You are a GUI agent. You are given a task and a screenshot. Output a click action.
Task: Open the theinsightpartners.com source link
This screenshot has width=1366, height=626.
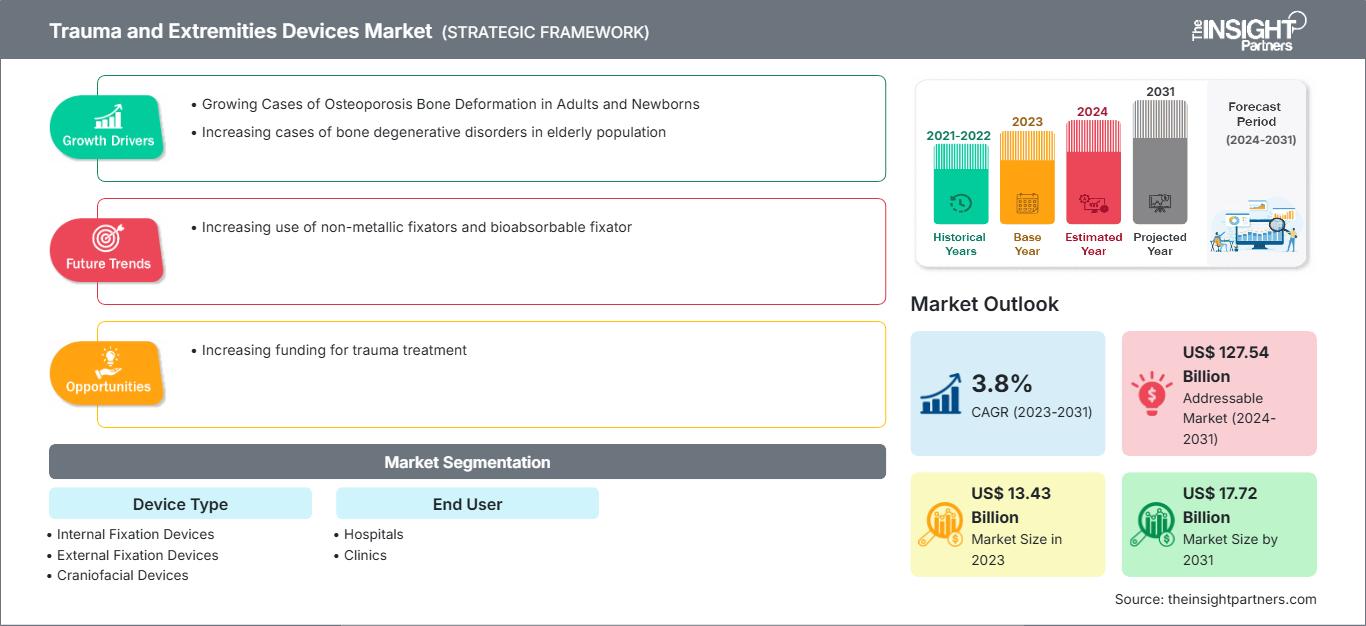(x=1243, y=599)
